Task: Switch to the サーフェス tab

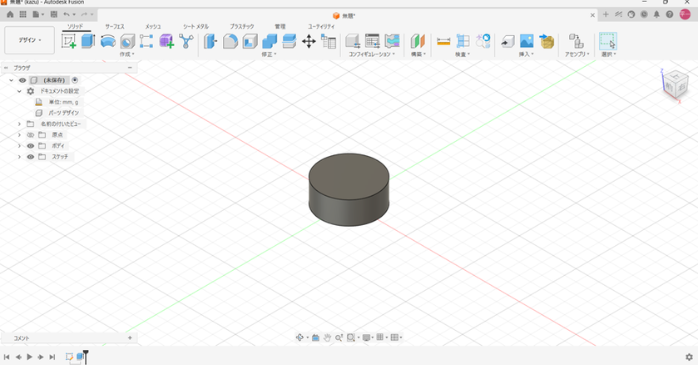Action: click(115, 27)
